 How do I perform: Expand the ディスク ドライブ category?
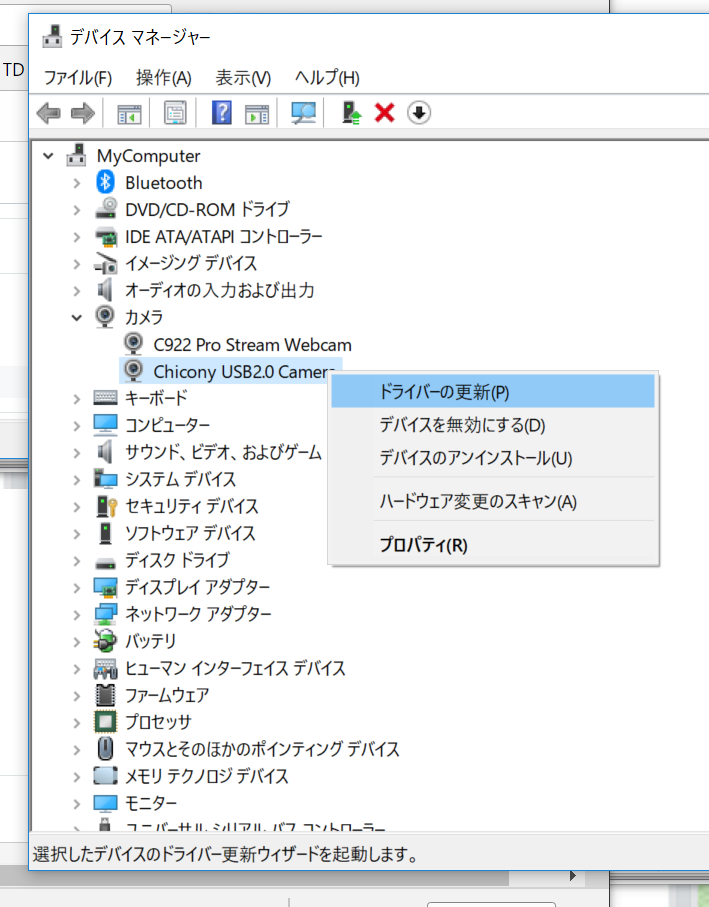click(x=77, y=561)
